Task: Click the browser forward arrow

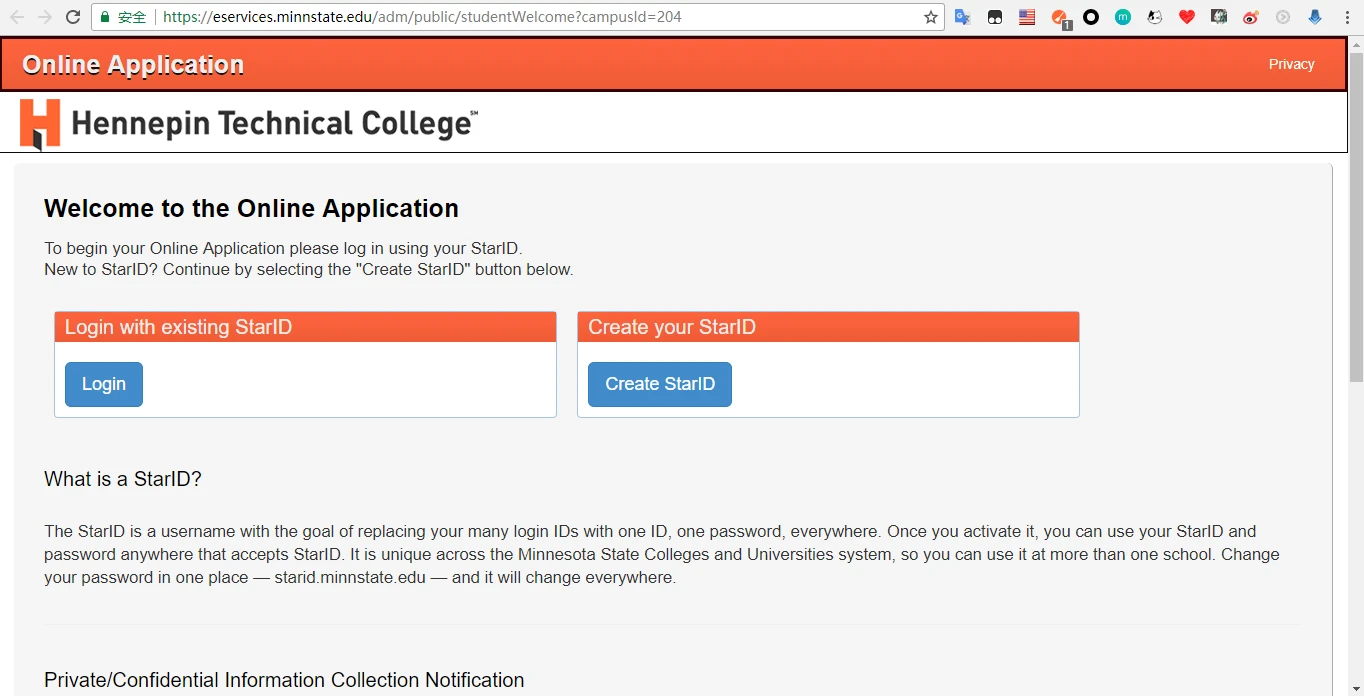Action: click(45, 17)
